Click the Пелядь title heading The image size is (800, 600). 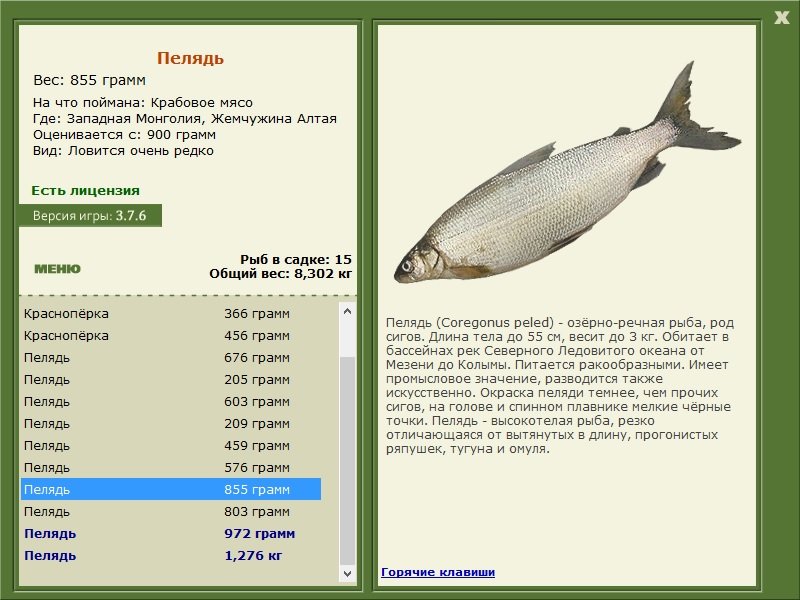pyautogui.click(x=190, y=58)
